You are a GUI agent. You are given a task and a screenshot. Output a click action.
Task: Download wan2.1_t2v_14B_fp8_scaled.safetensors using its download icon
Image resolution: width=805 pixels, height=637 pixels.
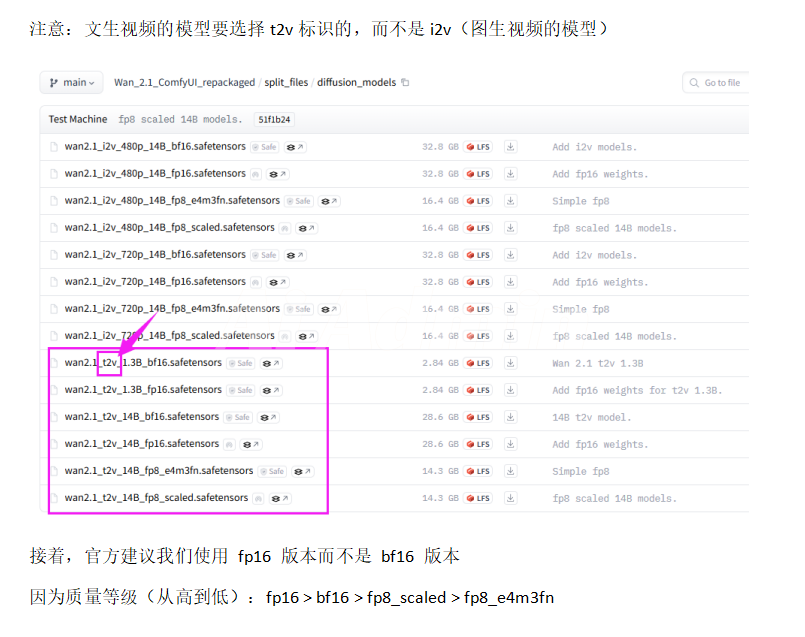510,498
